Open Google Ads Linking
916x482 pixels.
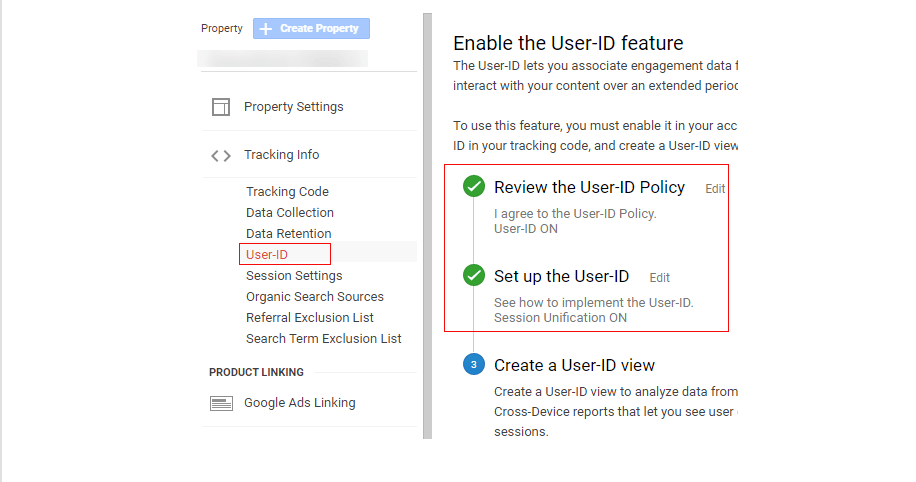tap(299, 403)
